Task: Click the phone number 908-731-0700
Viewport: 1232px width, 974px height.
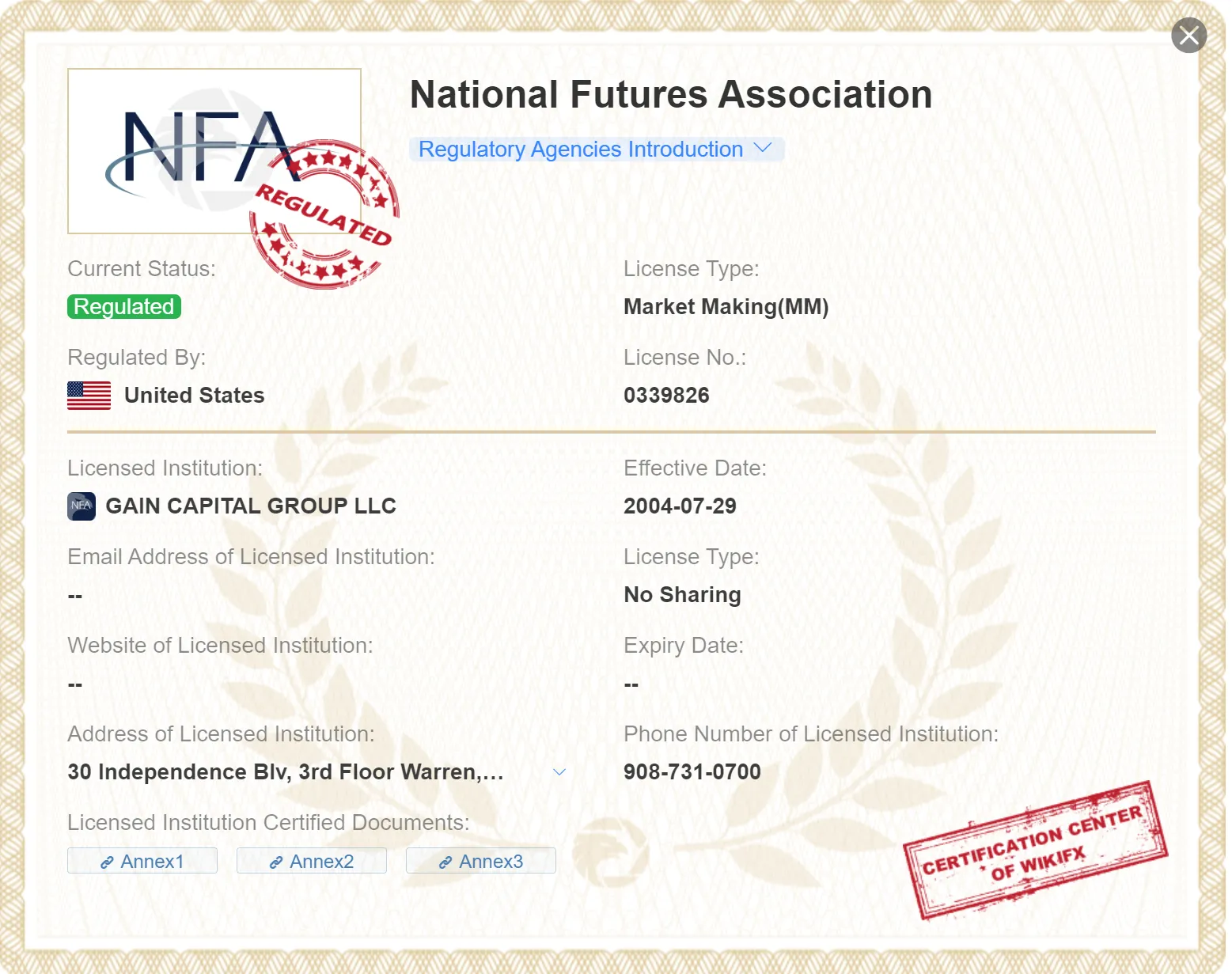Action: pos(692,772)
